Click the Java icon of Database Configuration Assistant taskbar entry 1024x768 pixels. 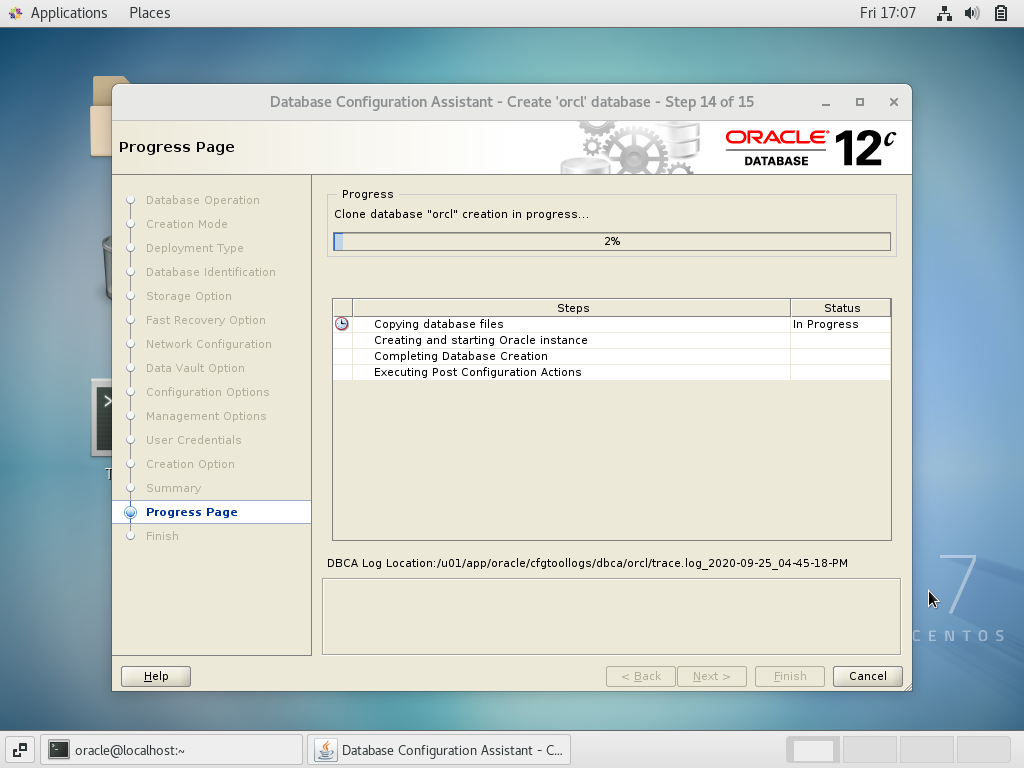(325, 750)
